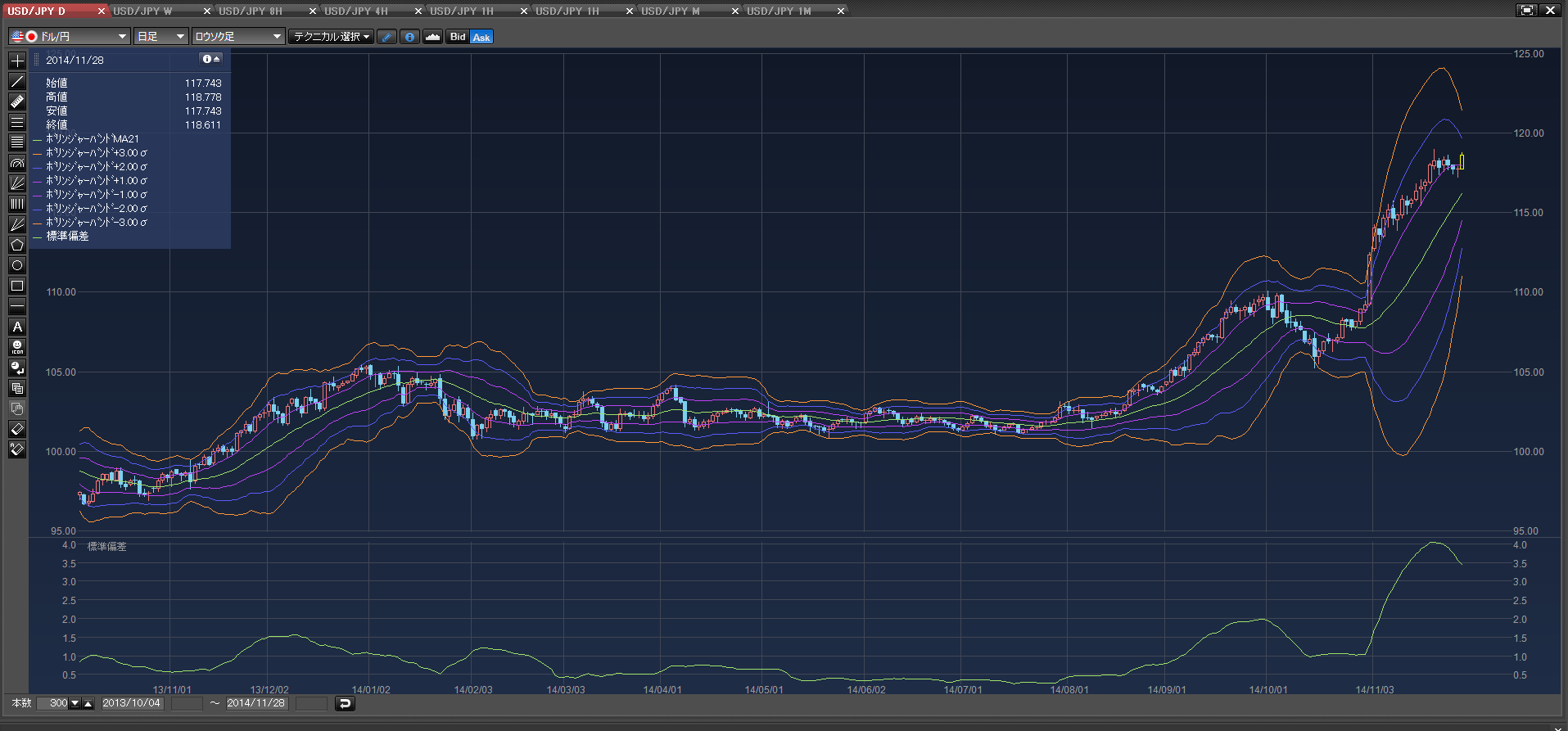Click the ボリンジャーバンド+2.00σ legend entry

point(97,167)
